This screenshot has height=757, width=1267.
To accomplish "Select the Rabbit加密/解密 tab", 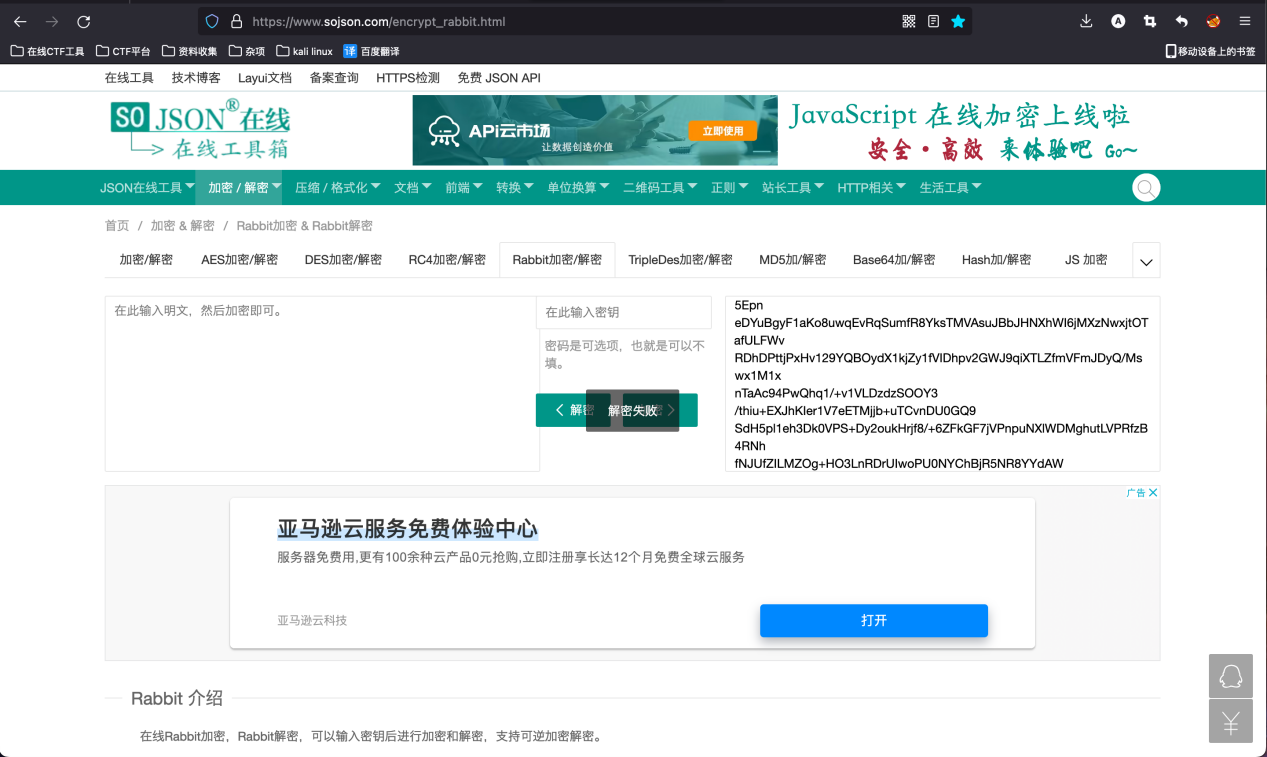I will 557,260.
